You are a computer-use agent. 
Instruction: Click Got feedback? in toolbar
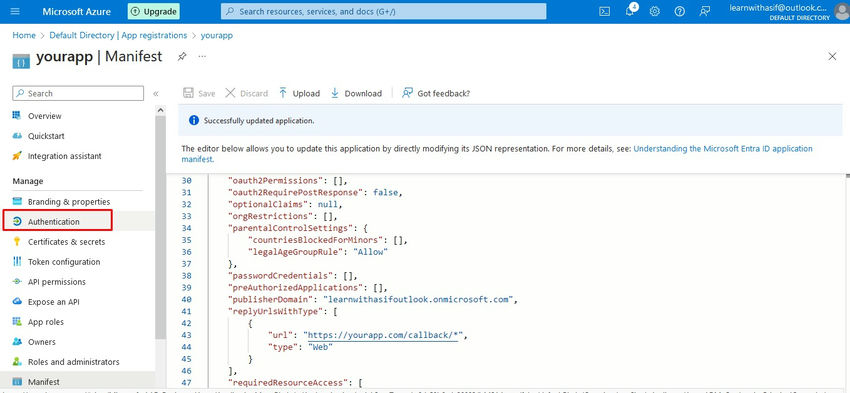(436, 93)
